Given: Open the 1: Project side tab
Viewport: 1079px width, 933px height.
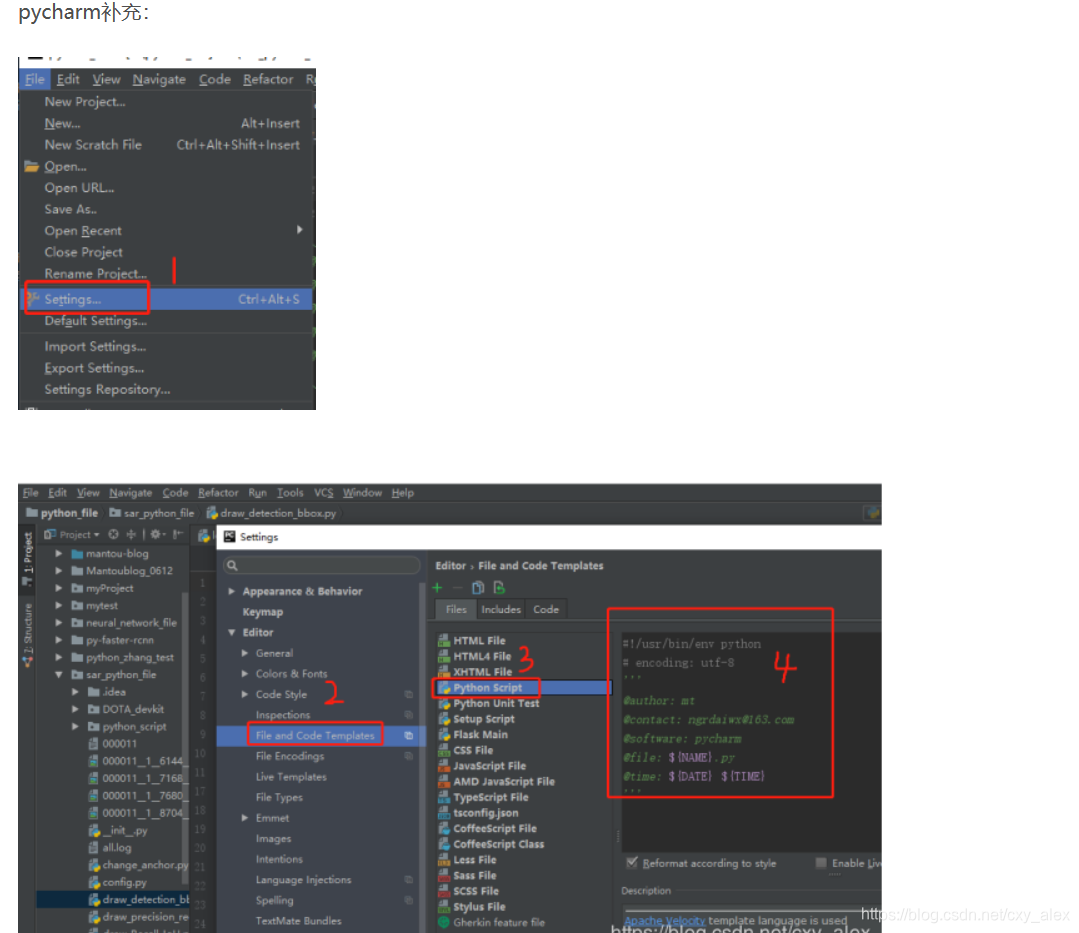Looking at the screenshot, I should tap(28, 557).
